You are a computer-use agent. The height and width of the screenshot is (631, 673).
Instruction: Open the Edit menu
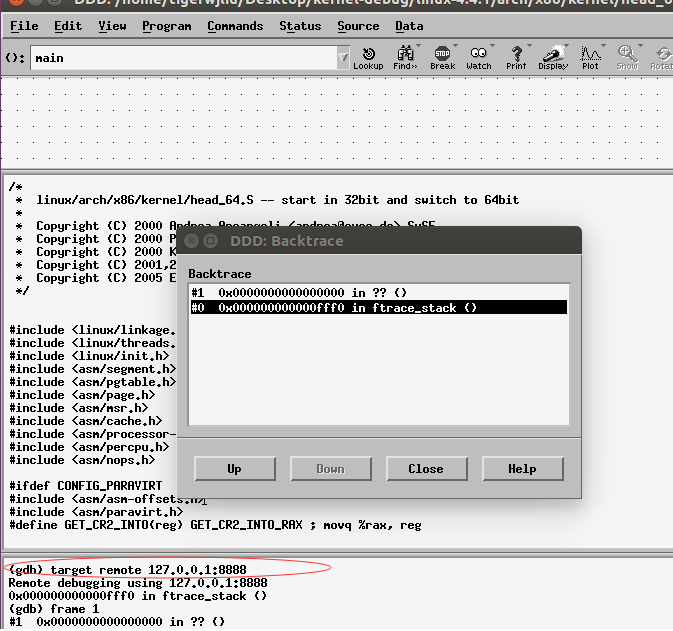68,26
